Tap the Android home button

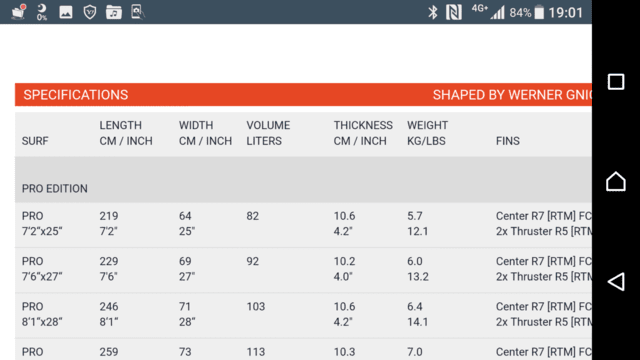click(x=616, y=181)
